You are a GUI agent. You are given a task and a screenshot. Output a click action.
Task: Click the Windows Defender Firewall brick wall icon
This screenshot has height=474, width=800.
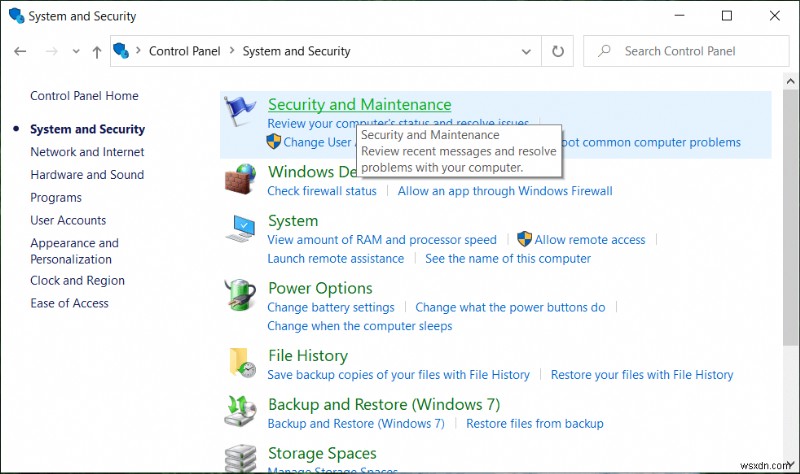[240, 179]
